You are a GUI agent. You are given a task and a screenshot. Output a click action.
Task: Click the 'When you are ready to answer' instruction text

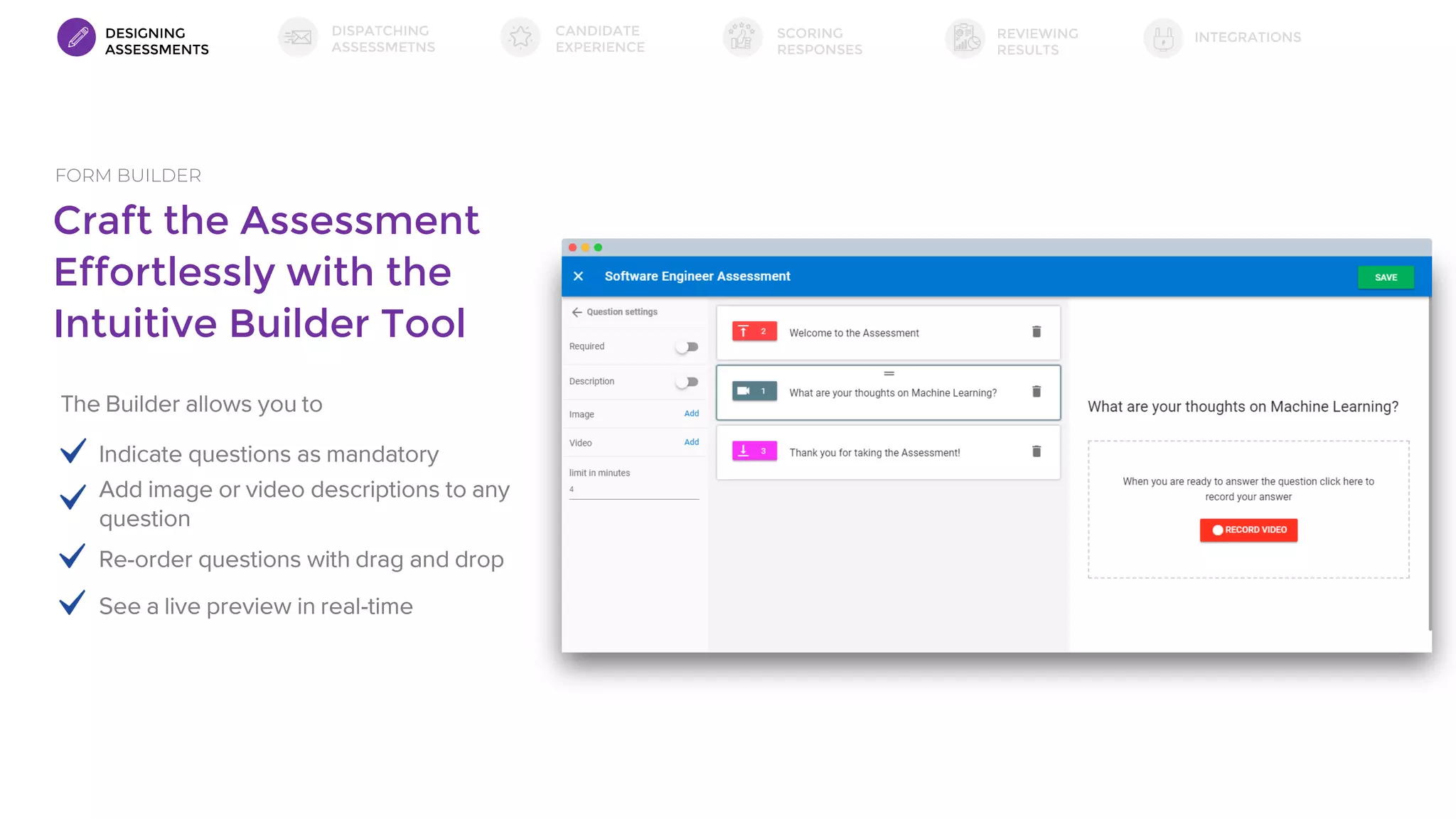(1248, 489)
